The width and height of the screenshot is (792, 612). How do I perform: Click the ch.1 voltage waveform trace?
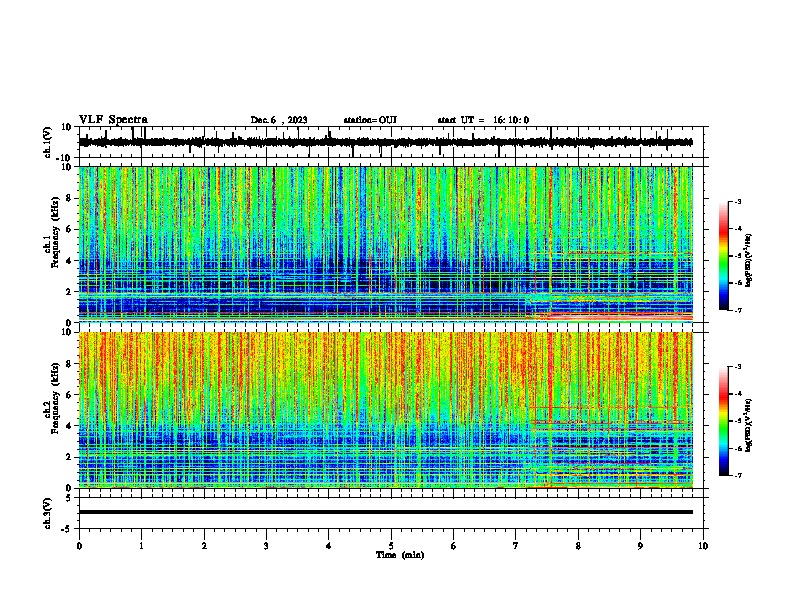coord(385,142)
